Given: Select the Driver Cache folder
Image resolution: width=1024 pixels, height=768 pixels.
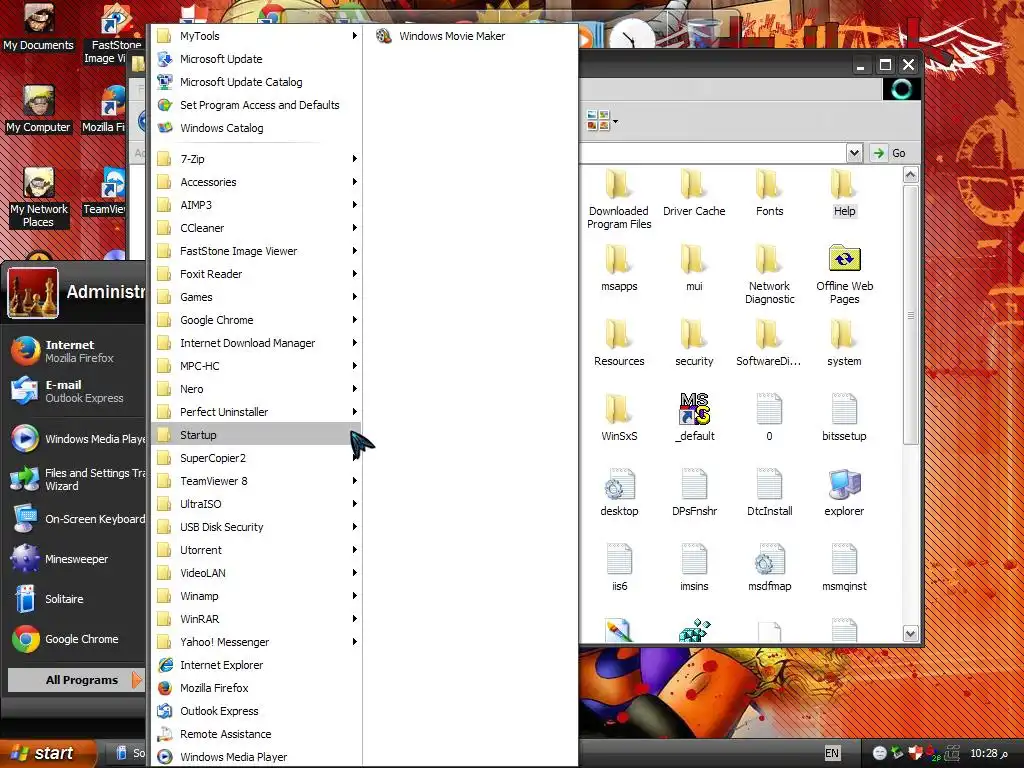Looking at the screenshot, I should [694, 193].
